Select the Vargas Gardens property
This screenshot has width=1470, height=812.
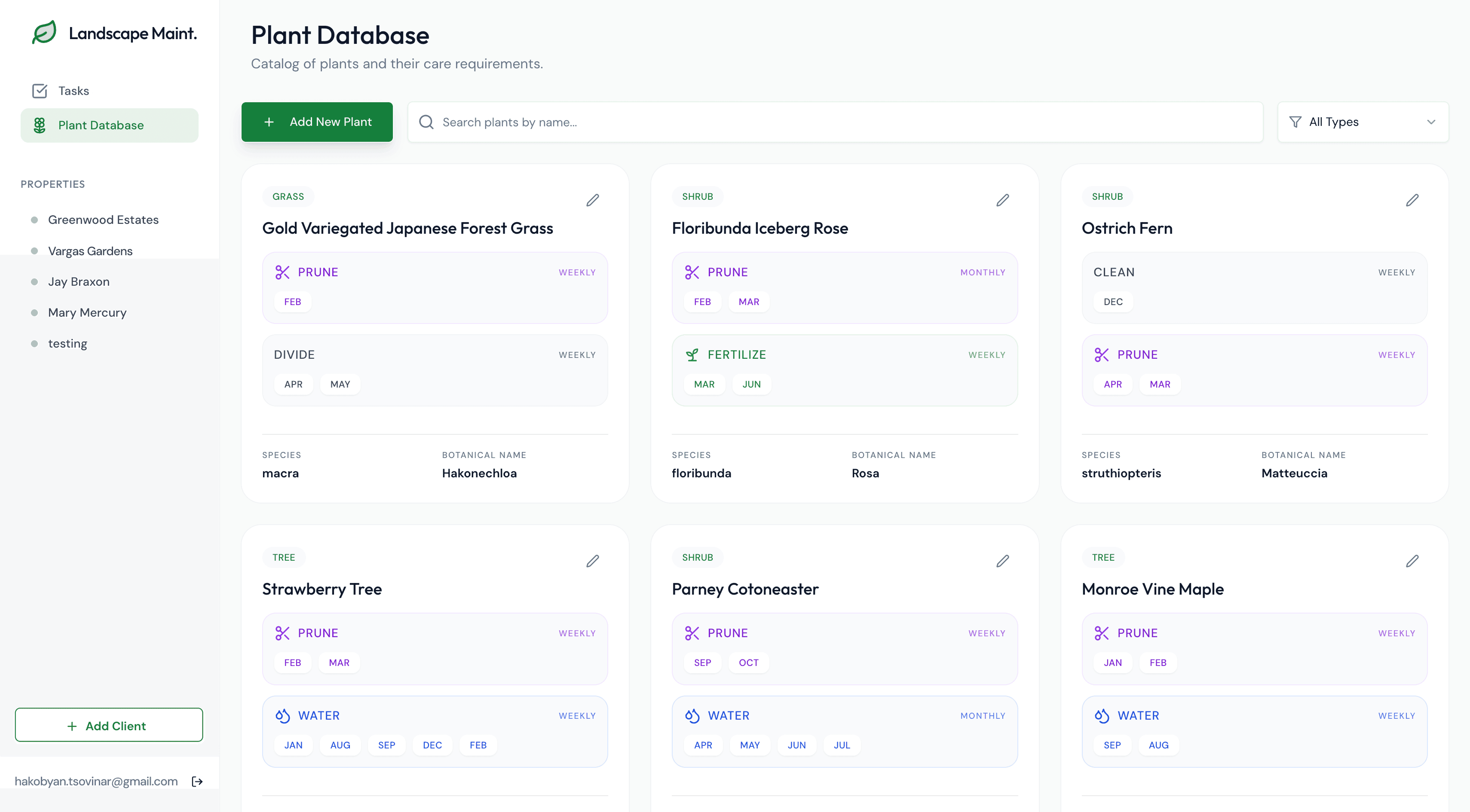(x=90, y=251)
